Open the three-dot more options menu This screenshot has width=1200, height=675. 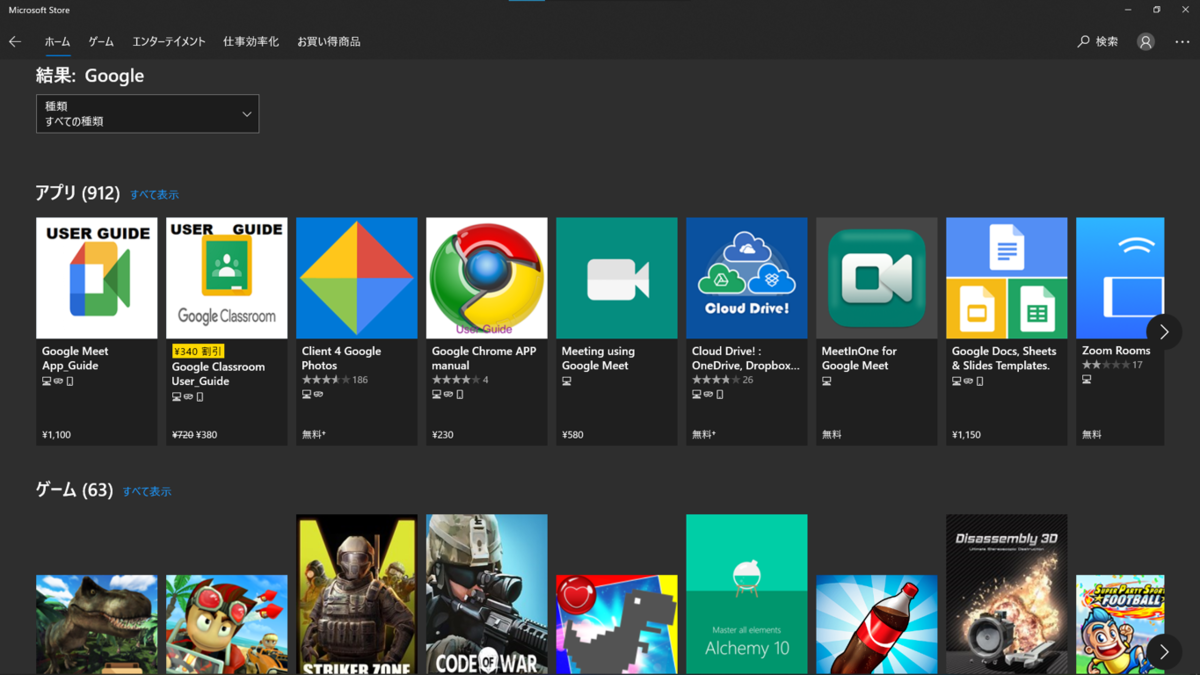(1182, 42)
